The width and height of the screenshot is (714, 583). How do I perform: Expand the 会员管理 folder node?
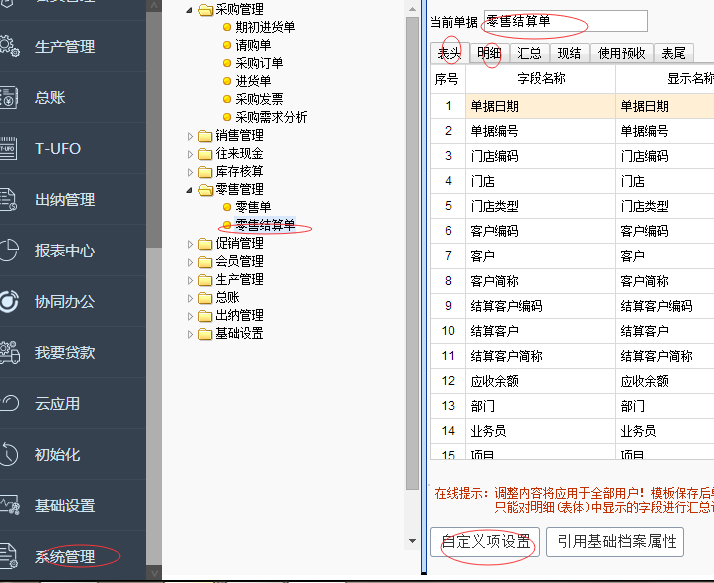192,262
